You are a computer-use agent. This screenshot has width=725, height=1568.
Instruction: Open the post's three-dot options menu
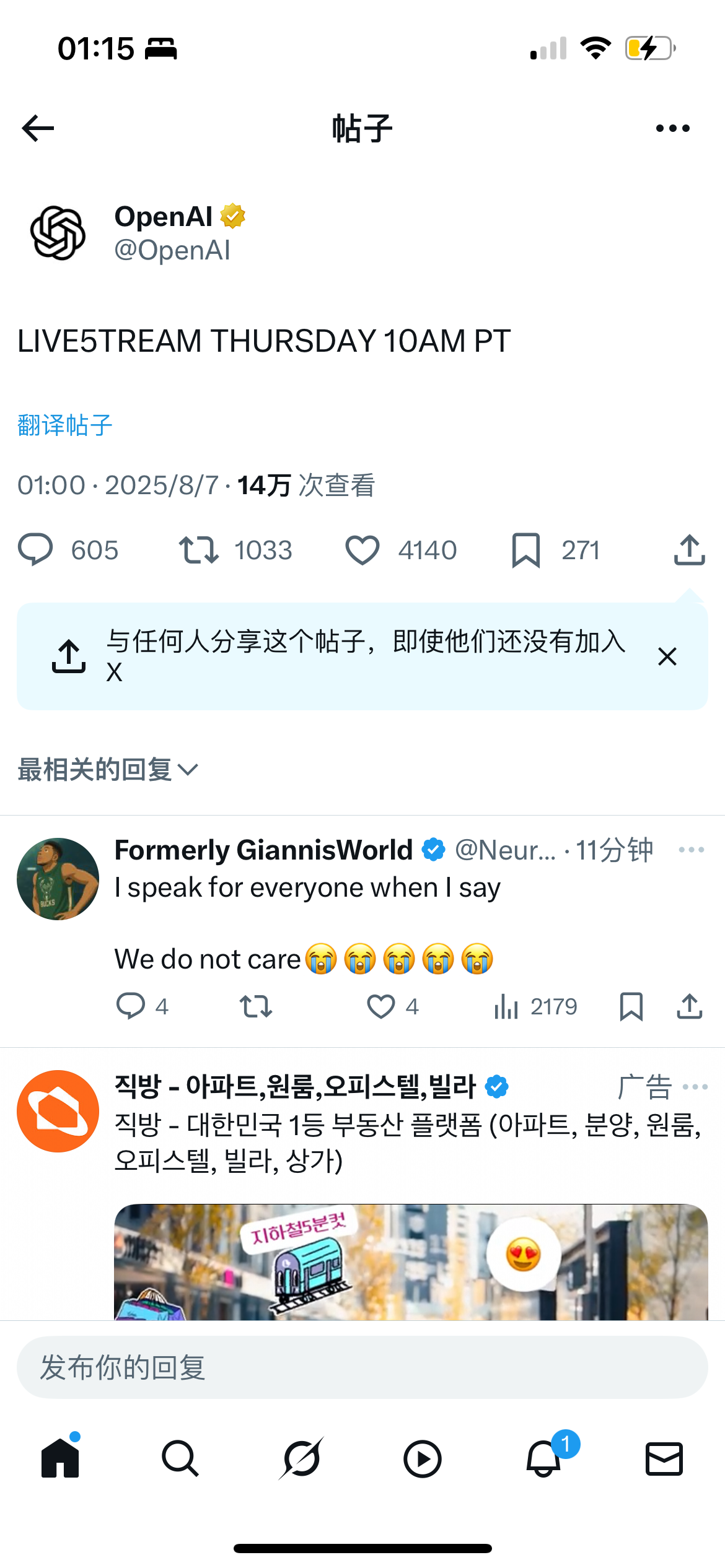[x=672, y=128]
